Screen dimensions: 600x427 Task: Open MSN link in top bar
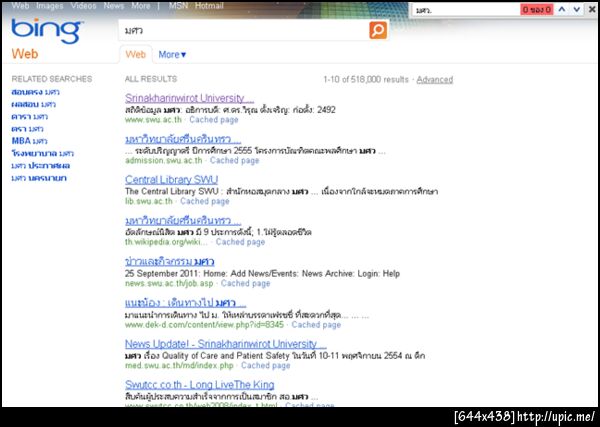point(179,6)
